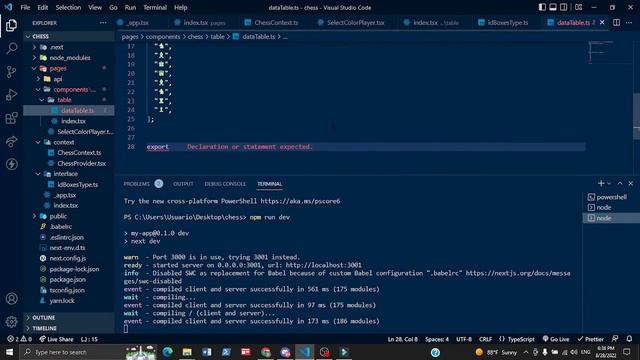Open package.json in explorer
The height and width of the screenshot is (360, 640).
[69, 280]
